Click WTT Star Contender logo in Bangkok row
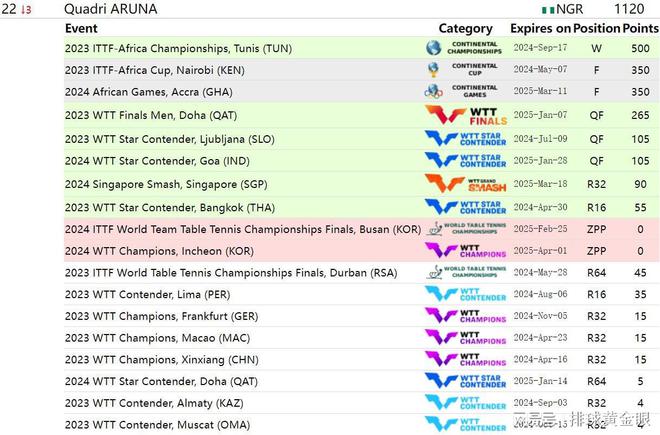Screen dimensions: 660x435 pos(465,207)
